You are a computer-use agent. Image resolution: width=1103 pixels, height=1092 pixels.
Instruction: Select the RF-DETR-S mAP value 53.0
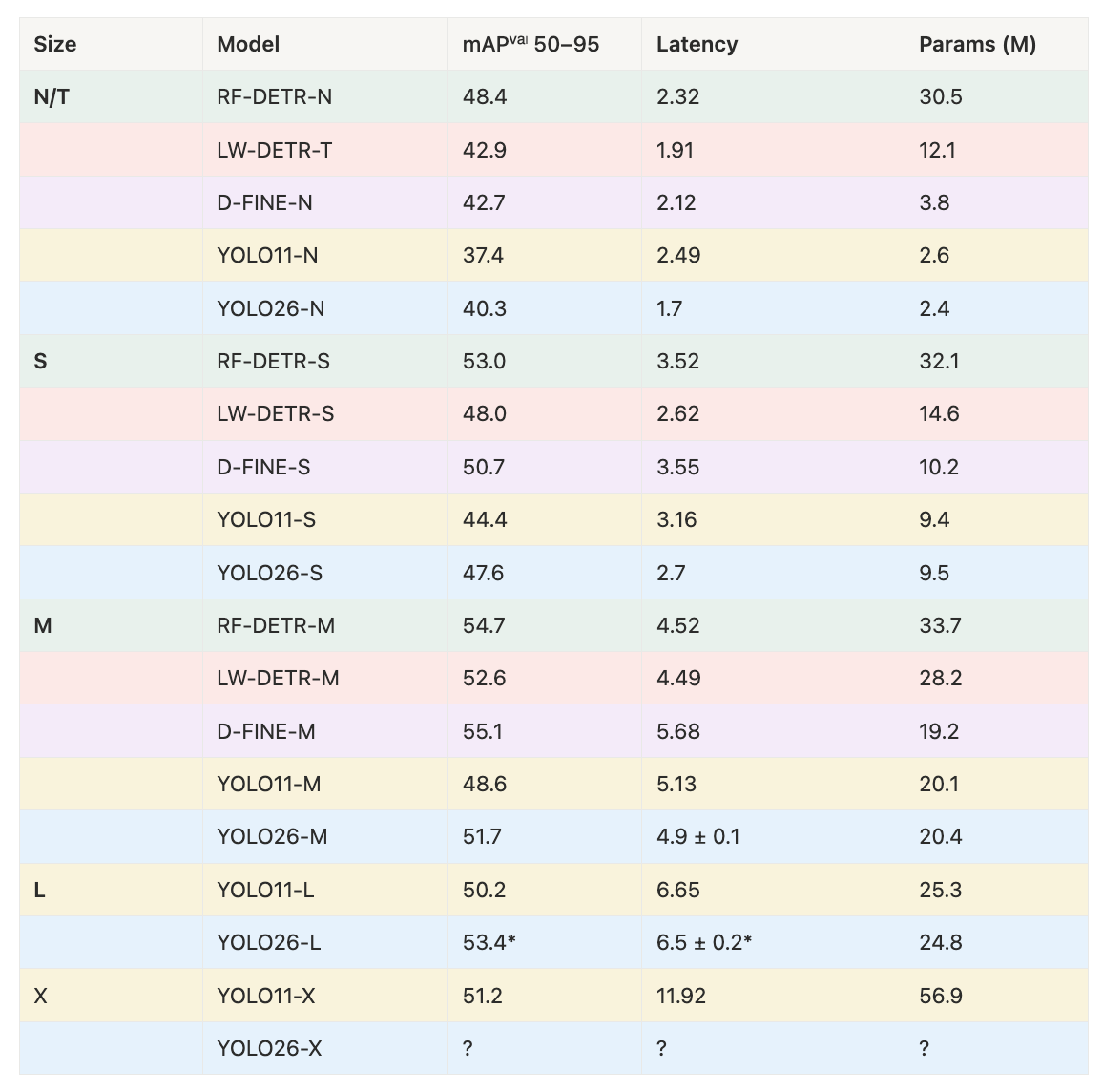(x=485, y=361)
